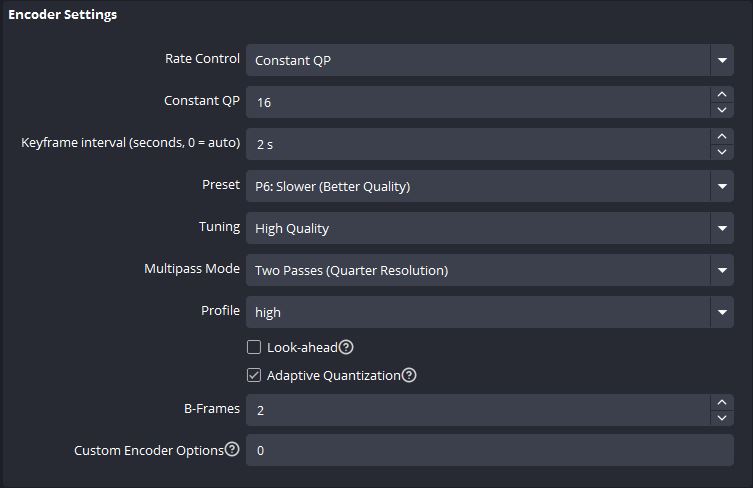Expand the Multipass Mode dropdown
Viewport: 753px width, 488px height.
click(489, 270)
